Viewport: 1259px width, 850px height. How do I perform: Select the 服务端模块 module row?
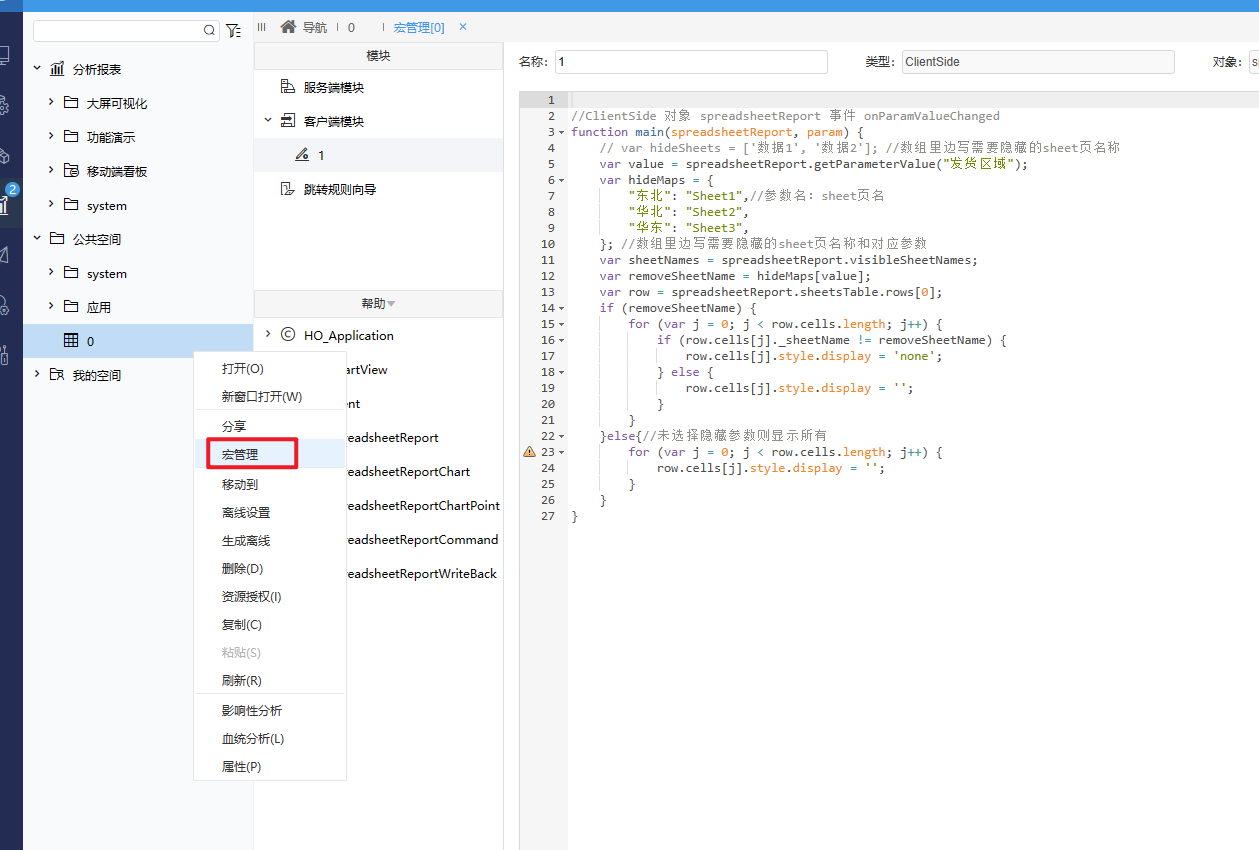pyautogui.click(x=378, y=87)
